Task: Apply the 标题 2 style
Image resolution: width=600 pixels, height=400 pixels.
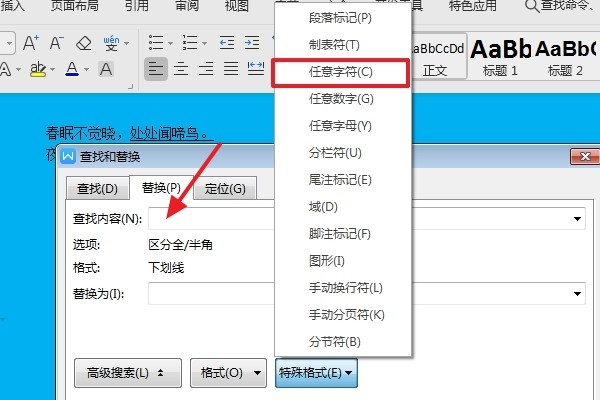Action: coord(566,57)
